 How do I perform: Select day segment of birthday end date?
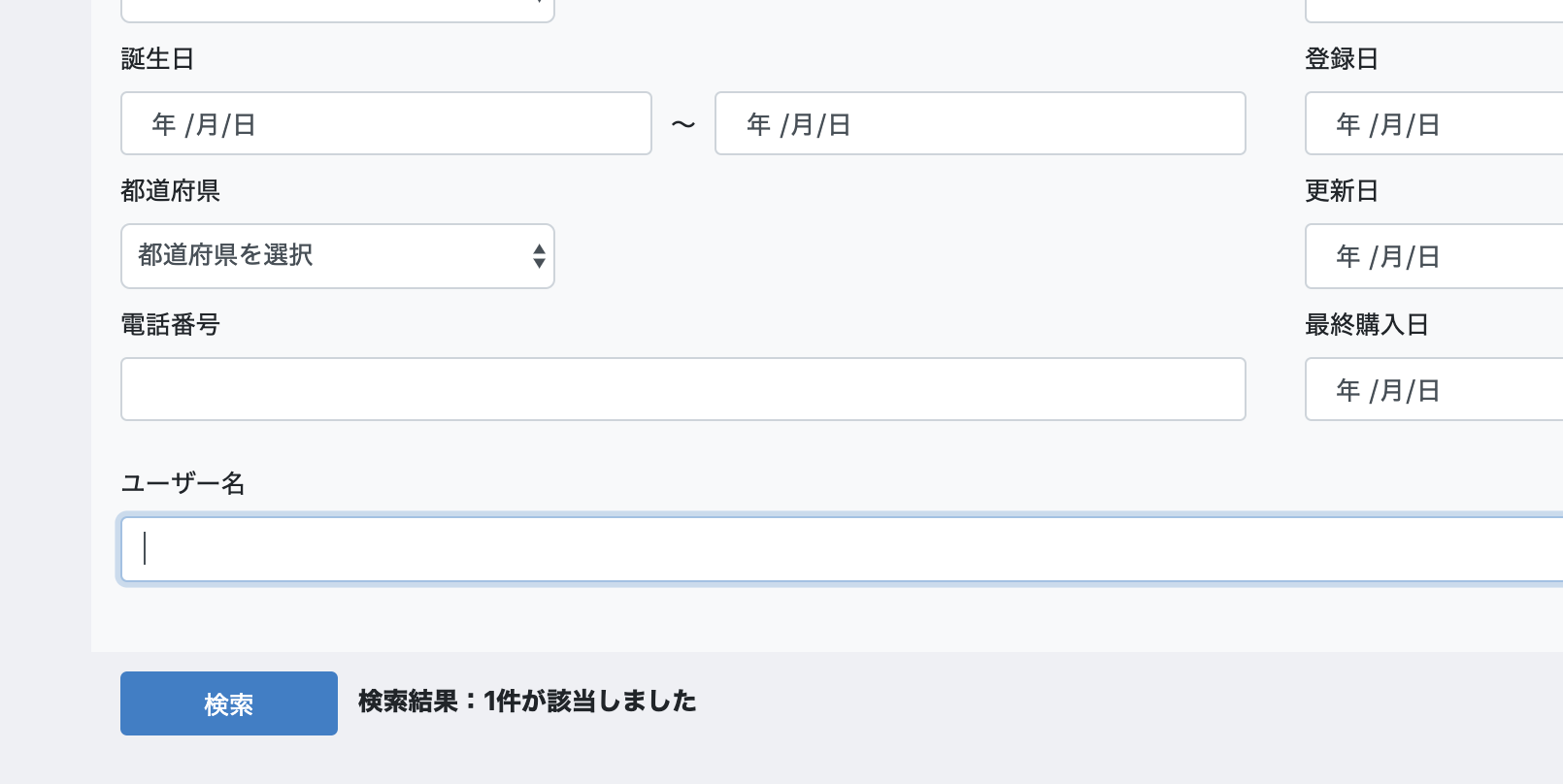tap(840, 124)
